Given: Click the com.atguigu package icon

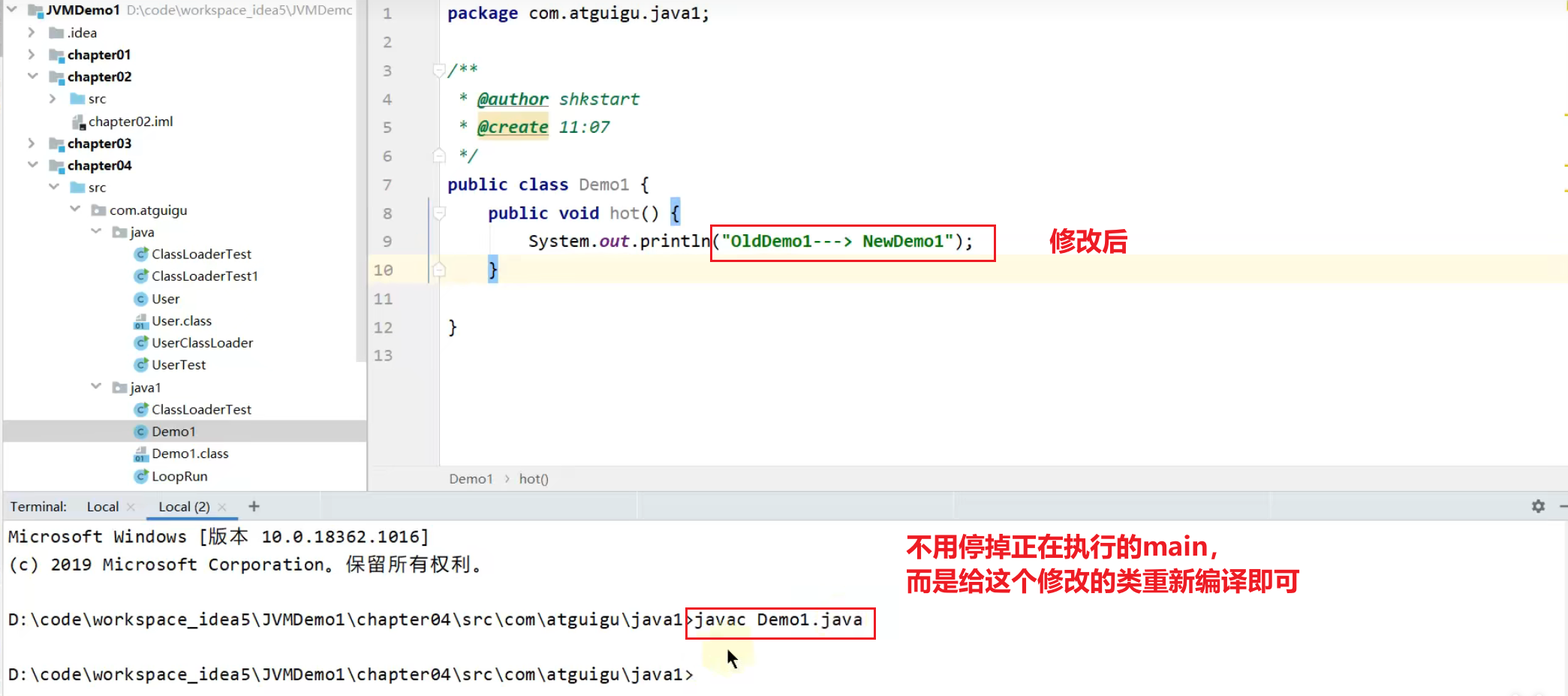Looking at the screenshot, I should tap(98, 210).
